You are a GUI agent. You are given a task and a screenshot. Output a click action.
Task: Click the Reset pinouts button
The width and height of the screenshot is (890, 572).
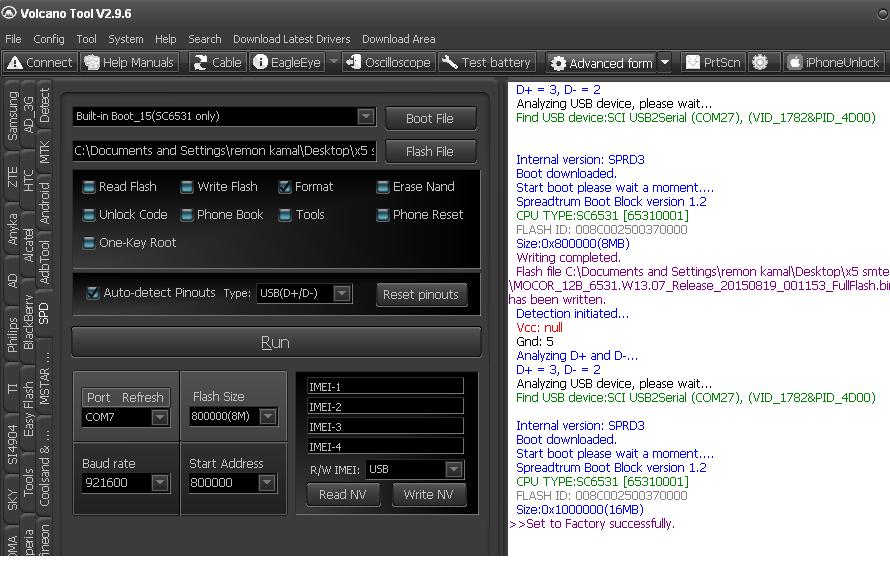(421, 295)
